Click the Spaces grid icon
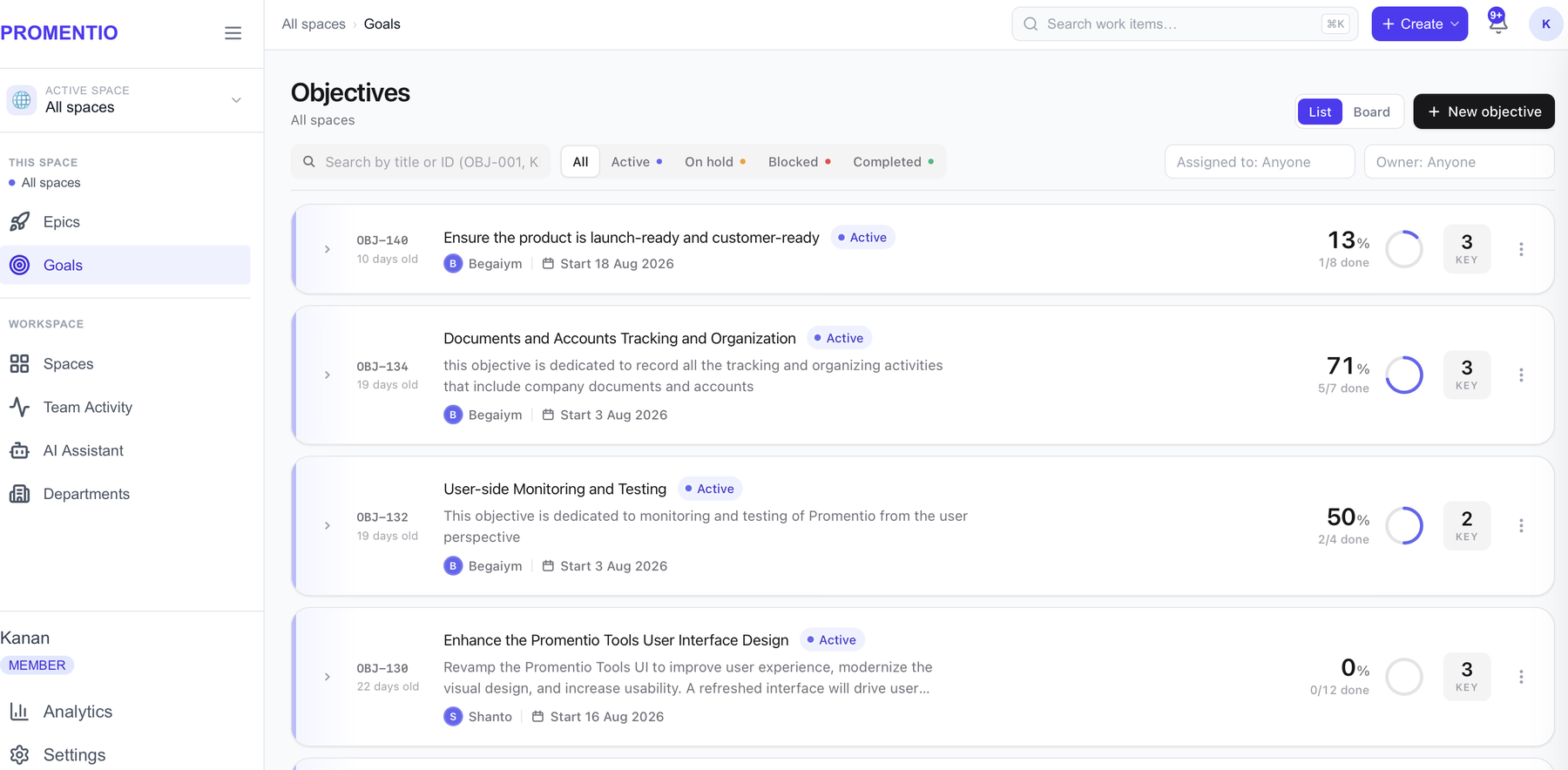Viewport: 1568px width, 770px height. 19,364
